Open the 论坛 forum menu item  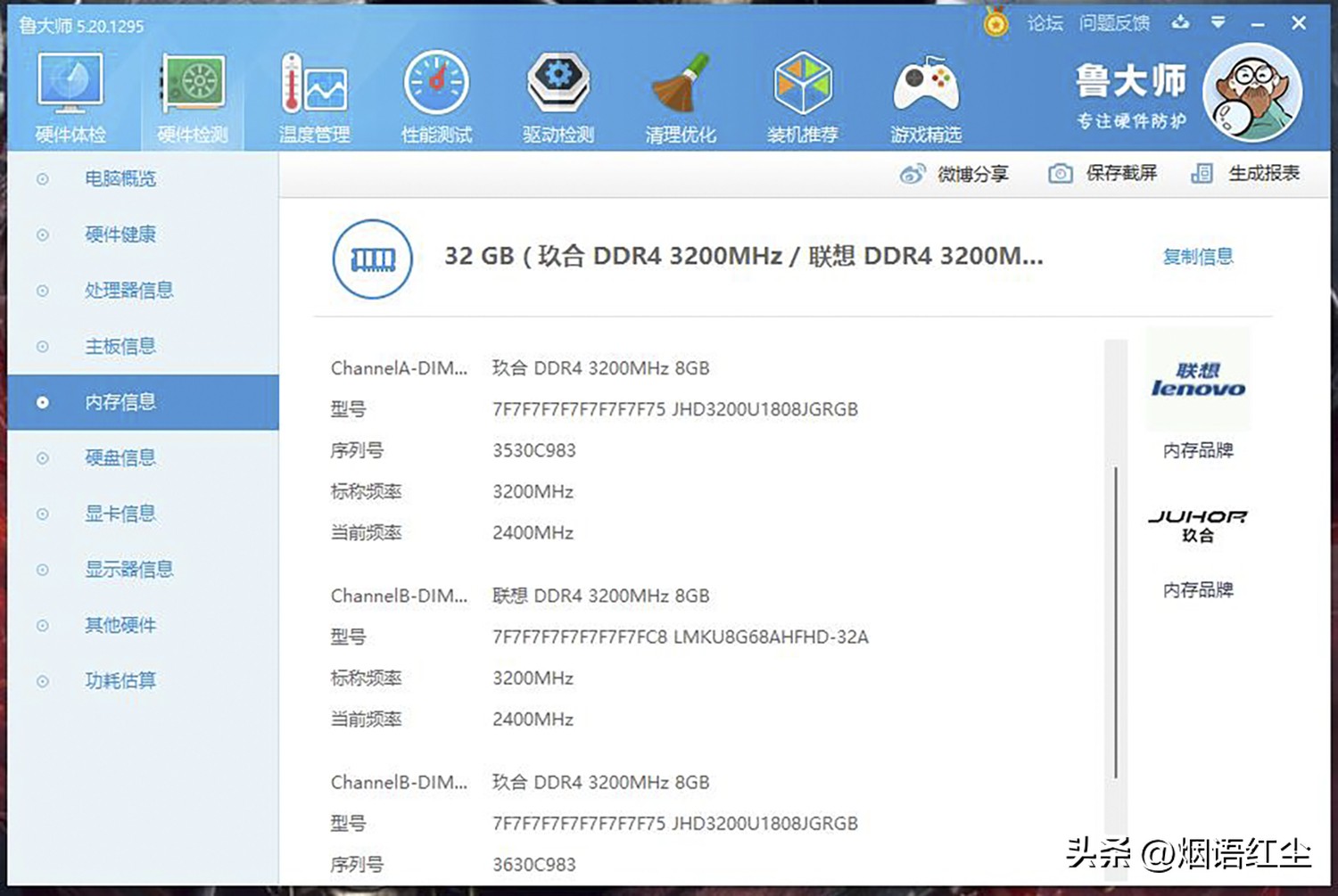1045,22
